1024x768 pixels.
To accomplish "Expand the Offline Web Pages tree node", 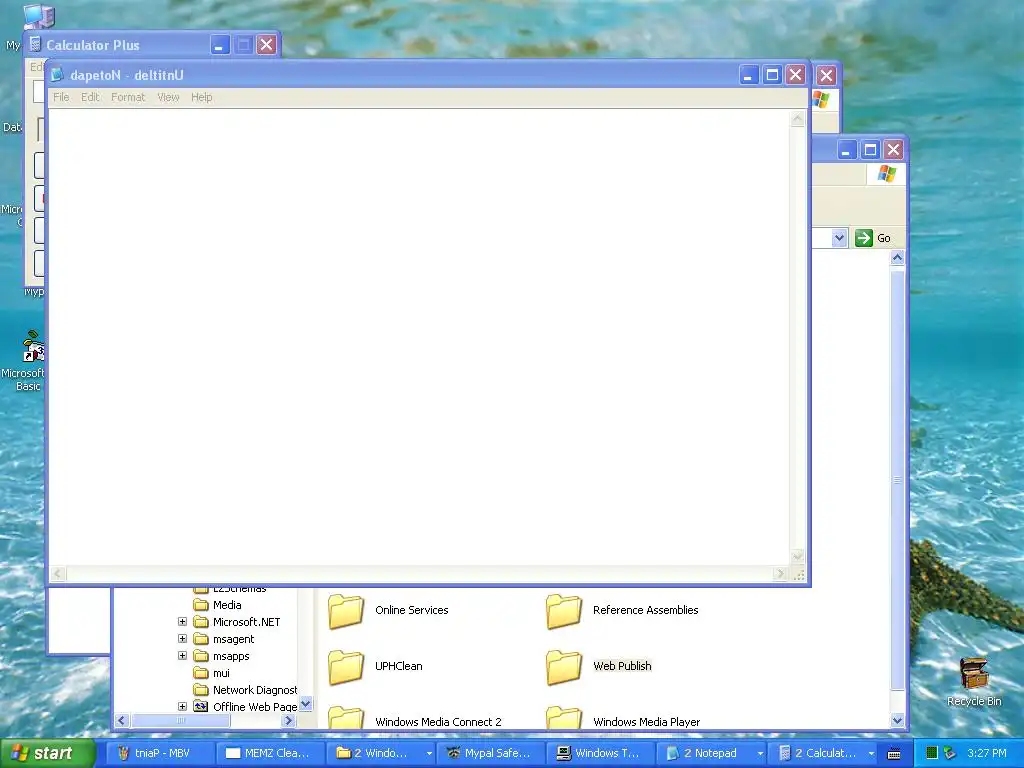I will click(x=182, y=707).
